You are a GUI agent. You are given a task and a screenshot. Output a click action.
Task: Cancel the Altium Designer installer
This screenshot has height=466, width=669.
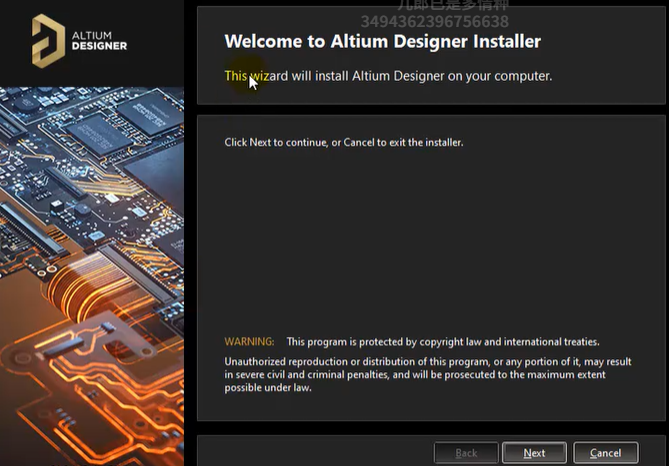coord(605,453)
